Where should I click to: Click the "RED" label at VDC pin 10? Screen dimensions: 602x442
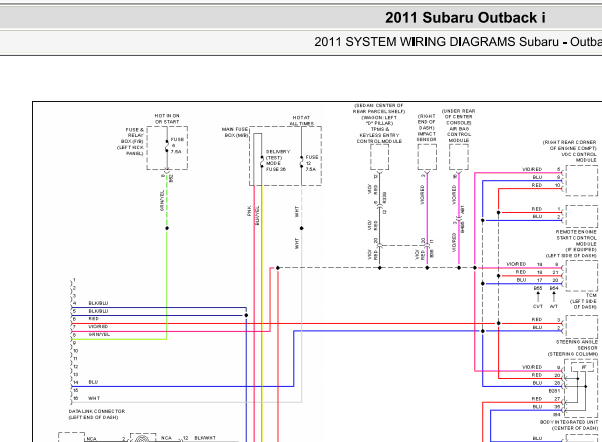coord(537,185)
